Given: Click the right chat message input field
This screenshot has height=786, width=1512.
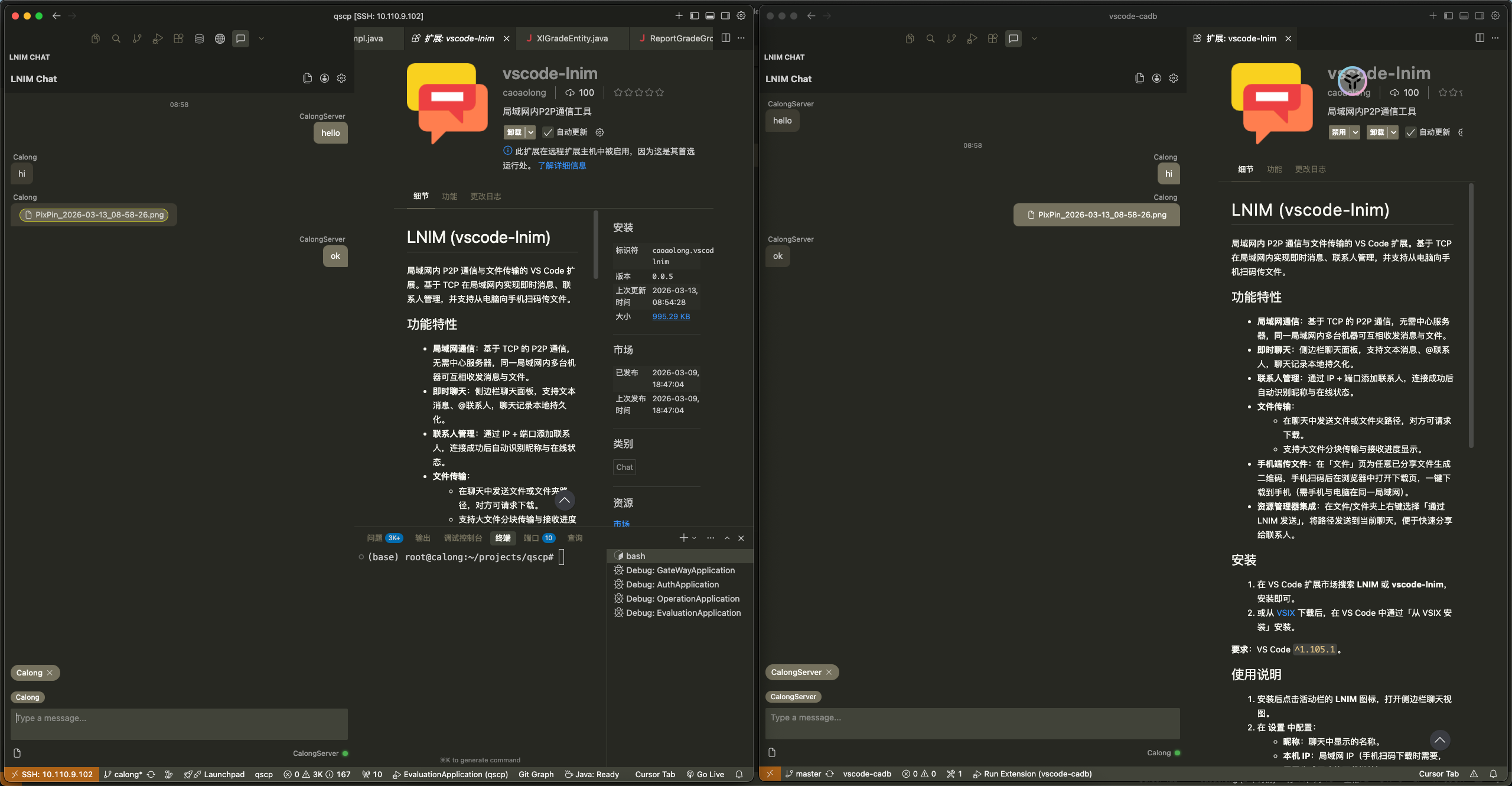Looking at the screenshot, I should (972, 723).
